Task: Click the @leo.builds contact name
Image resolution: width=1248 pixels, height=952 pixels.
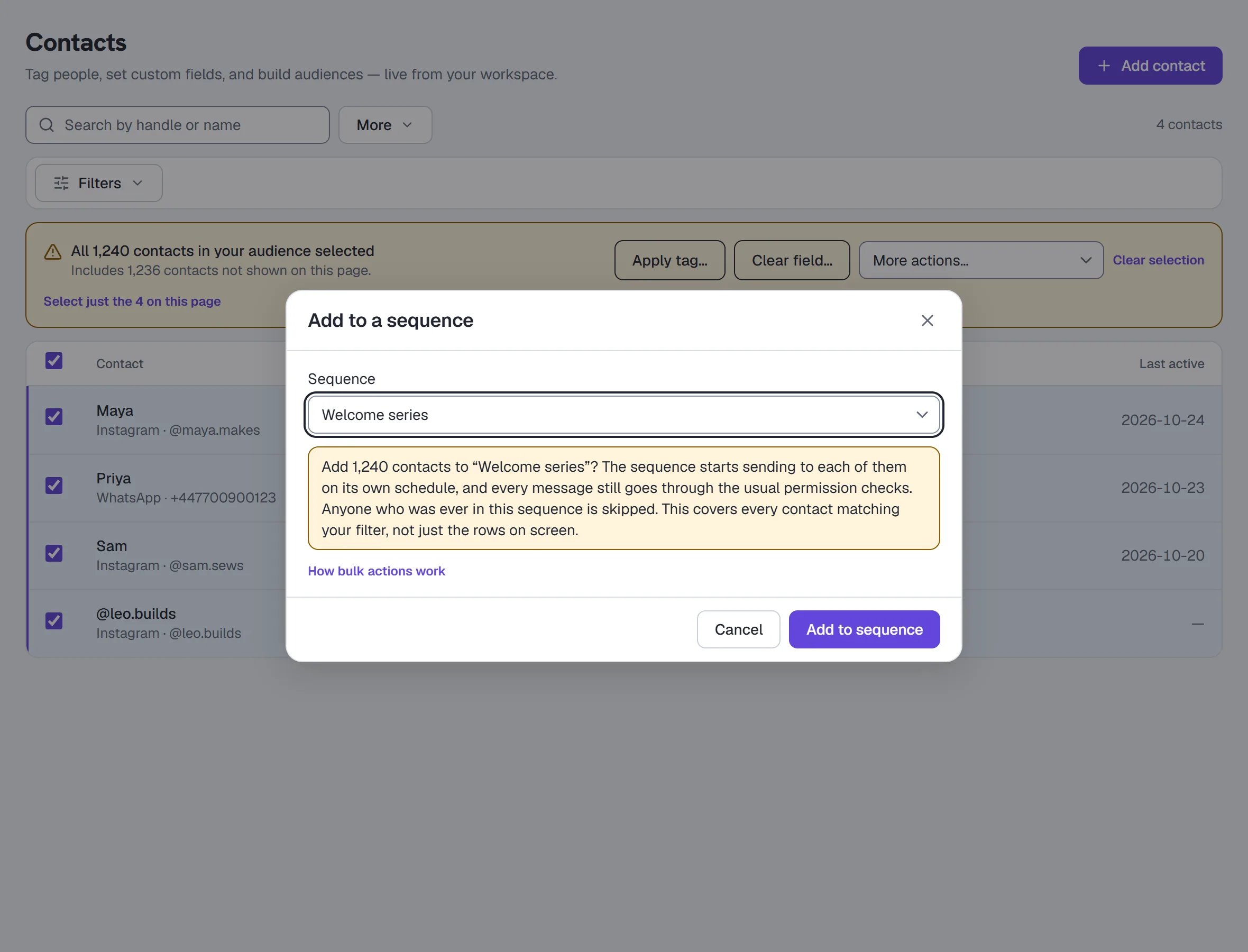Action: click(136, 614)
